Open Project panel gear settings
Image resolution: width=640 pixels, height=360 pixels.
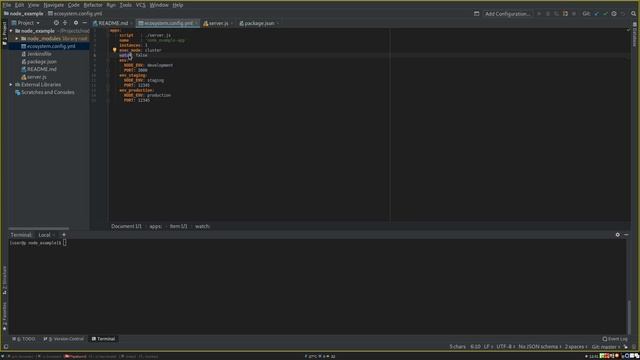coord(76,23)
